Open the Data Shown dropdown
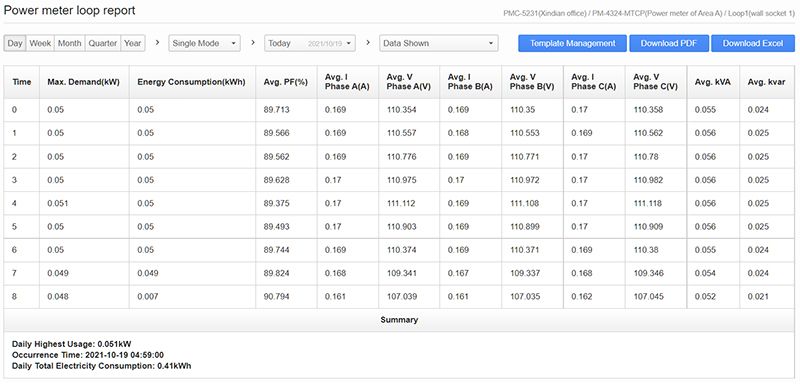Screen dimensions: 800x388 coord(439,43)
